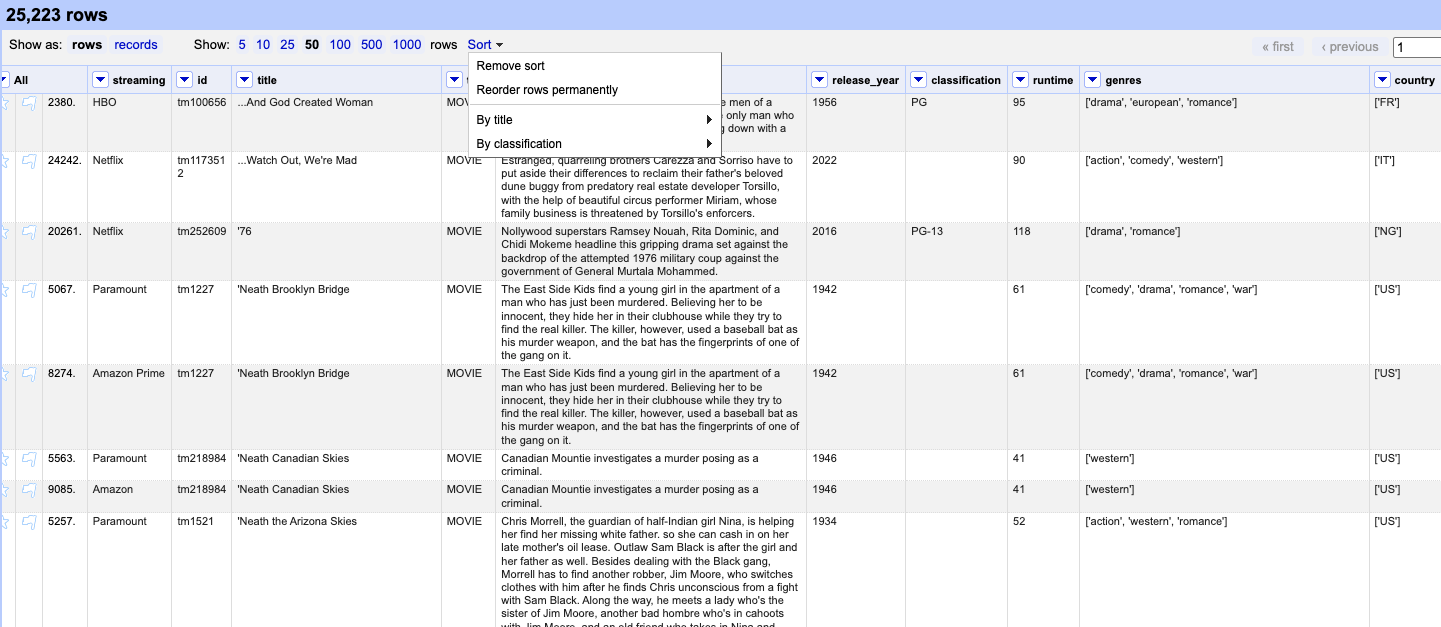1441x627 pixels.
Task: Star row 20261 Netflix entry
Action: [6, 232]
